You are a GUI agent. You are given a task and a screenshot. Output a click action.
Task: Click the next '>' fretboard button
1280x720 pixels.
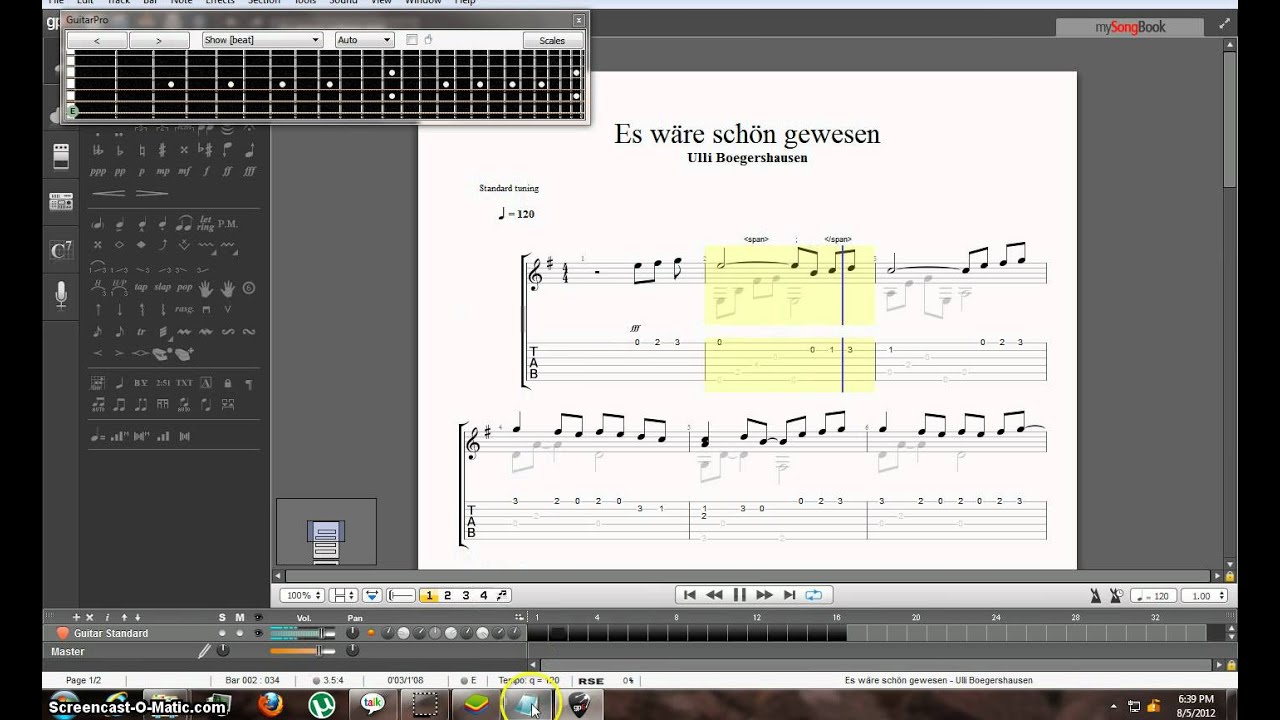tap(159, 40)
